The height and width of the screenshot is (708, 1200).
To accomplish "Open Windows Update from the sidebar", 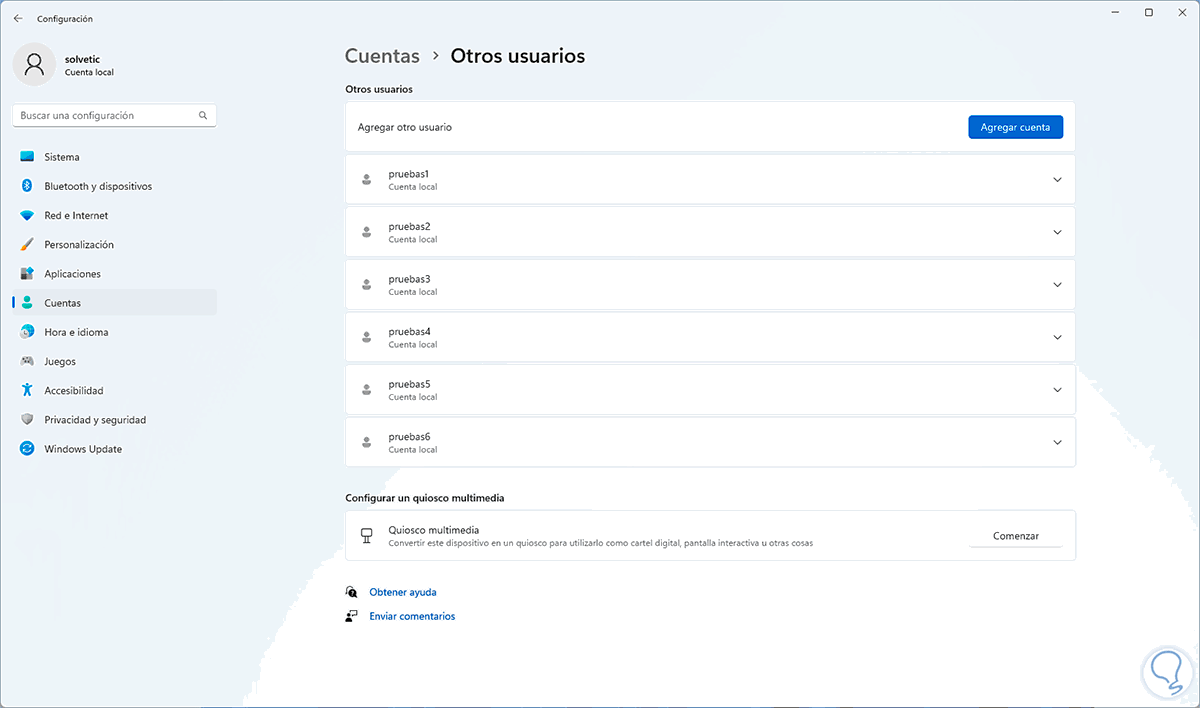I will click(x=81, y=448).
